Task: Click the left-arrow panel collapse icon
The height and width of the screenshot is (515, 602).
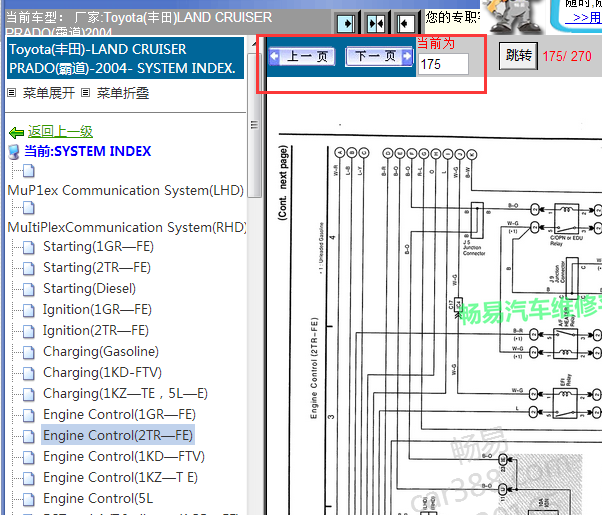Action: [x=405, y=24]
